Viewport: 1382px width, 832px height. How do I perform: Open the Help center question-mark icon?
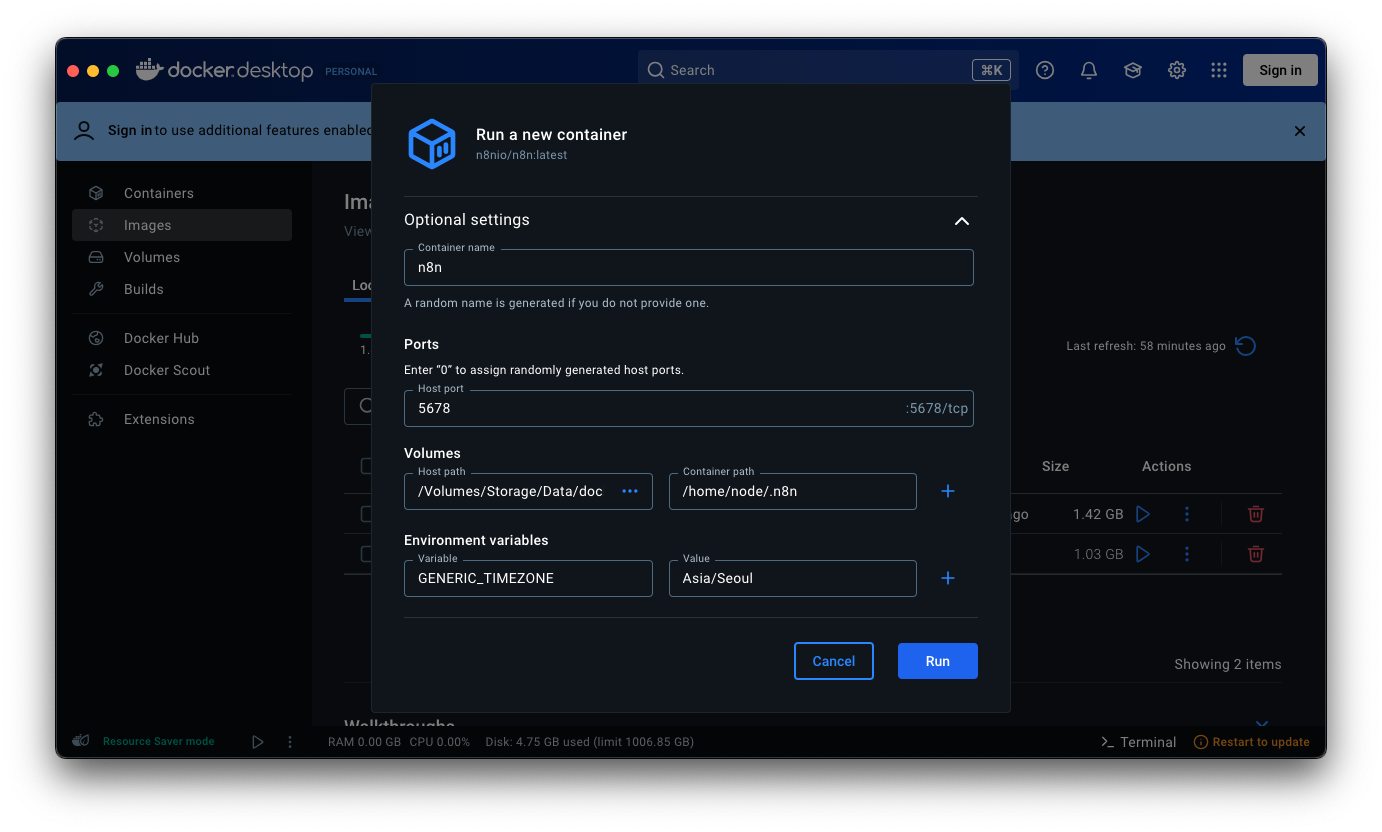pyautogui.click(x=1045, y=70)
